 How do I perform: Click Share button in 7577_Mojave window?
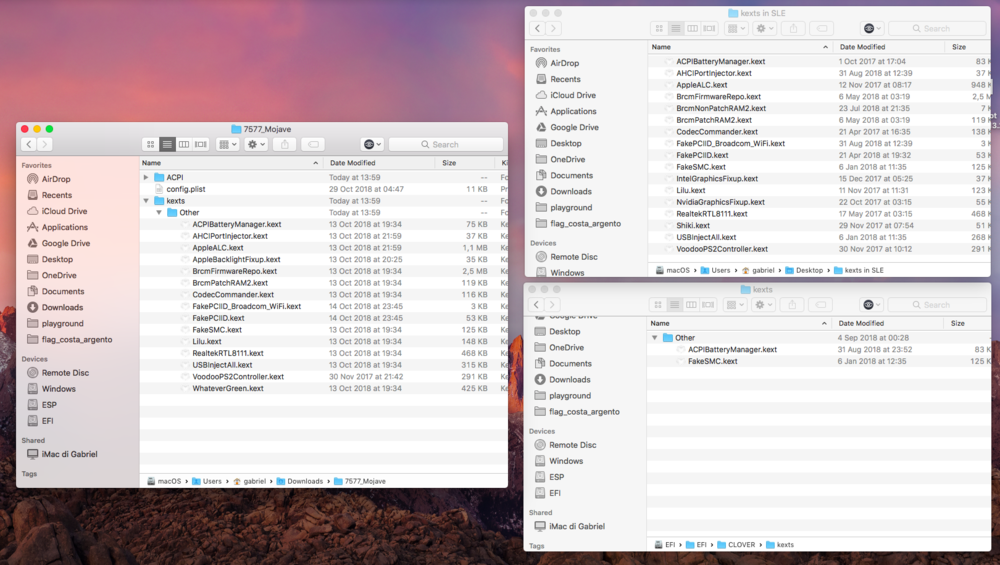[x=284, y=145]
